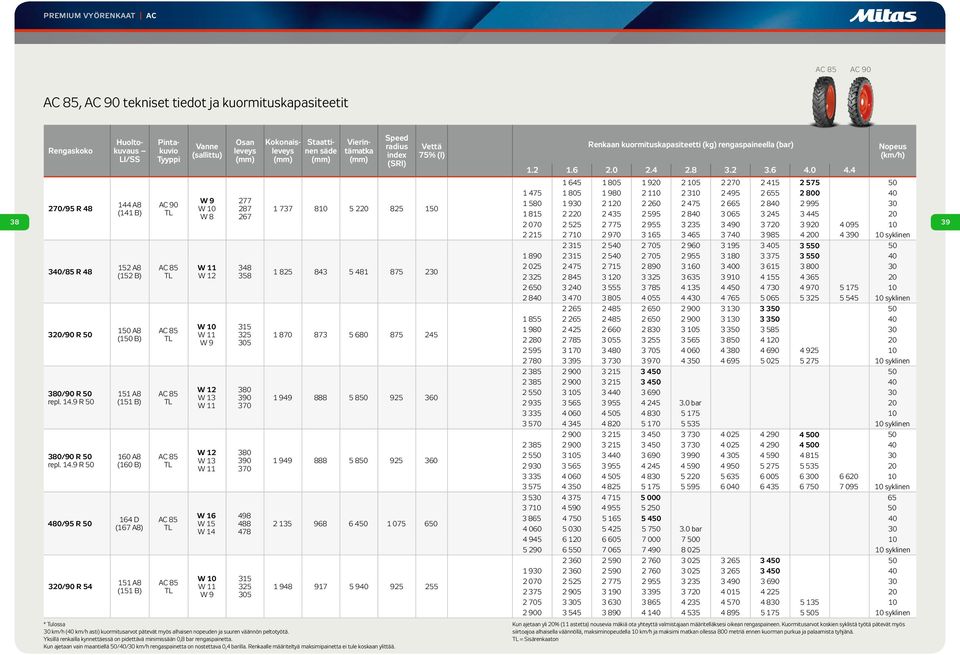This screenshot has width=960, height=655.
Task: Click the 'Nopeus (km/h)' column header
Action: click(x=893, y=151)
